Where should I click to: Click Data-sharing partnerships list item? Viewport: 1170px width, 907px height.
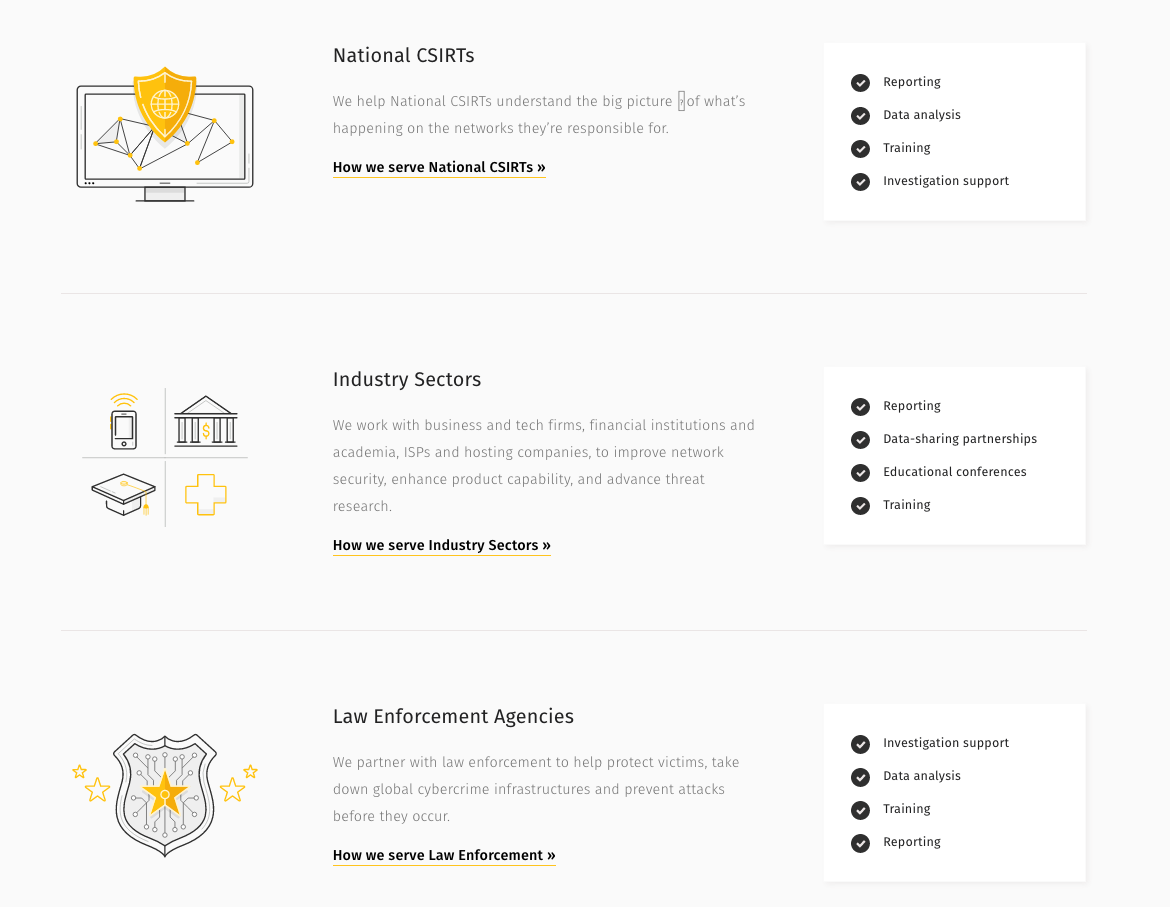tap(959, 439)
